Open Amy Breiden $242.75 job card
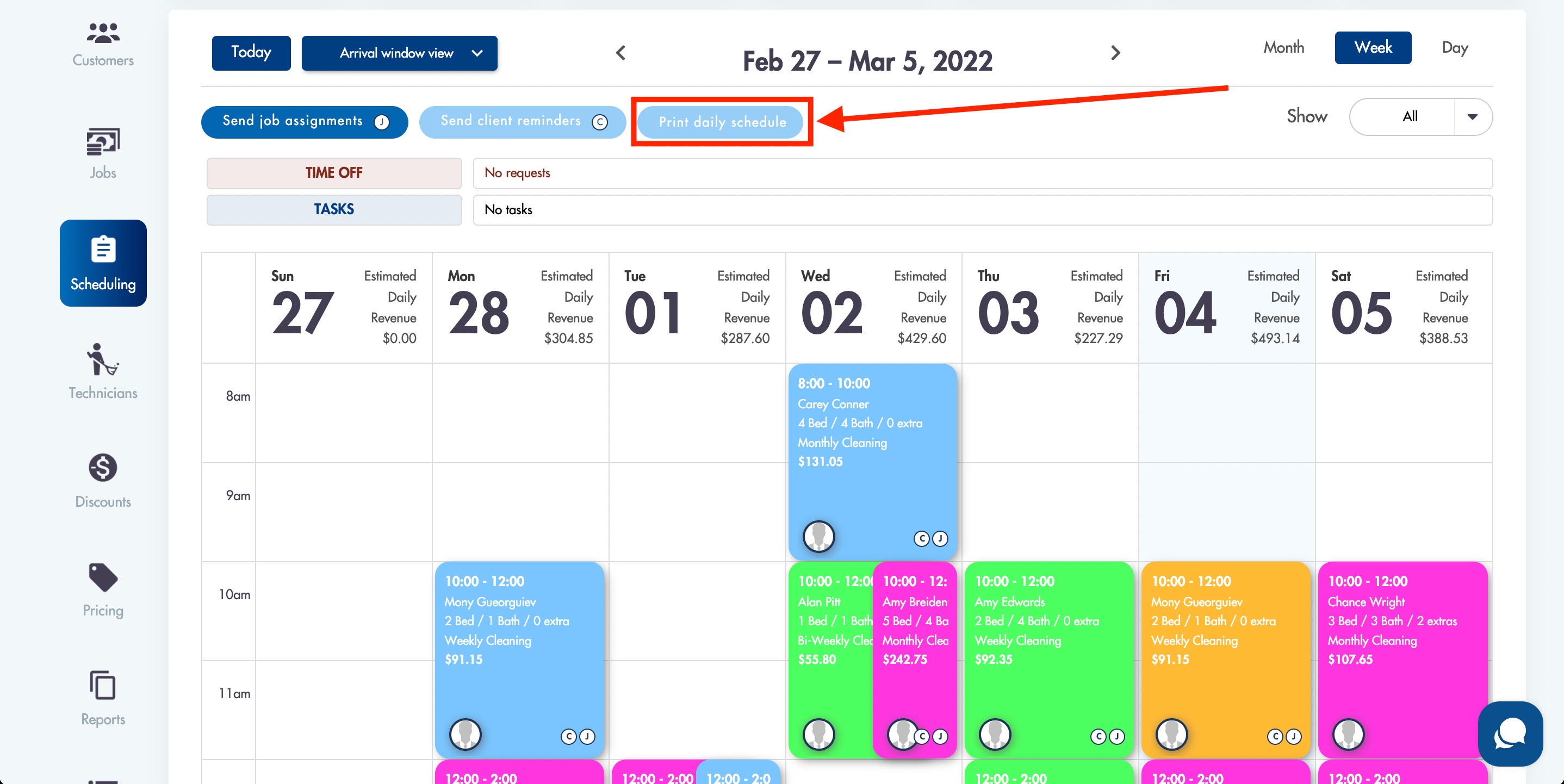Image resolution: width=1564 pixels, height=784 pixels. (x=915, y=659)
